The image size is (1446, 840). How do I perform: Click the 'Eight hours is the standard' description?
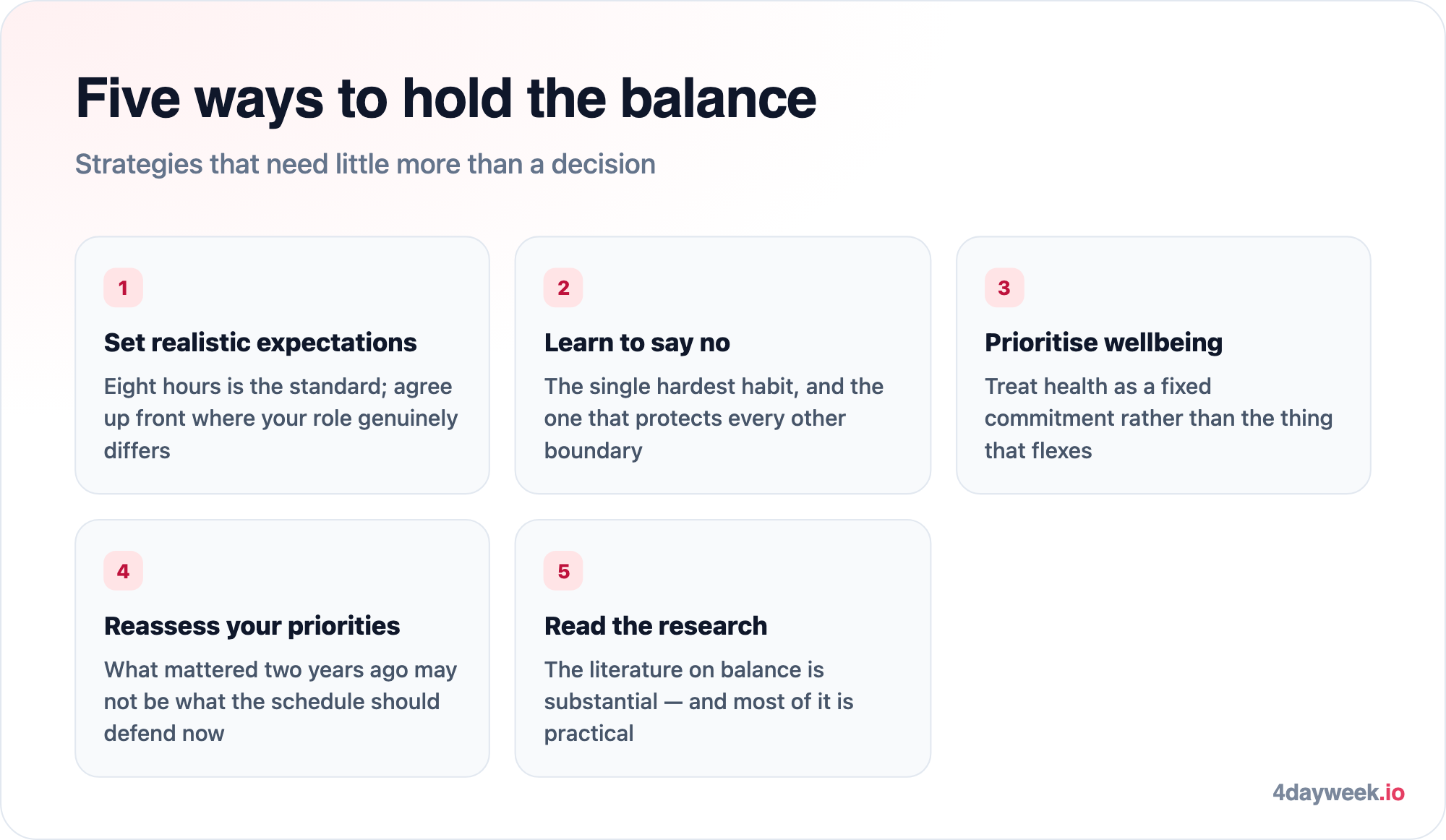point(281,419)
